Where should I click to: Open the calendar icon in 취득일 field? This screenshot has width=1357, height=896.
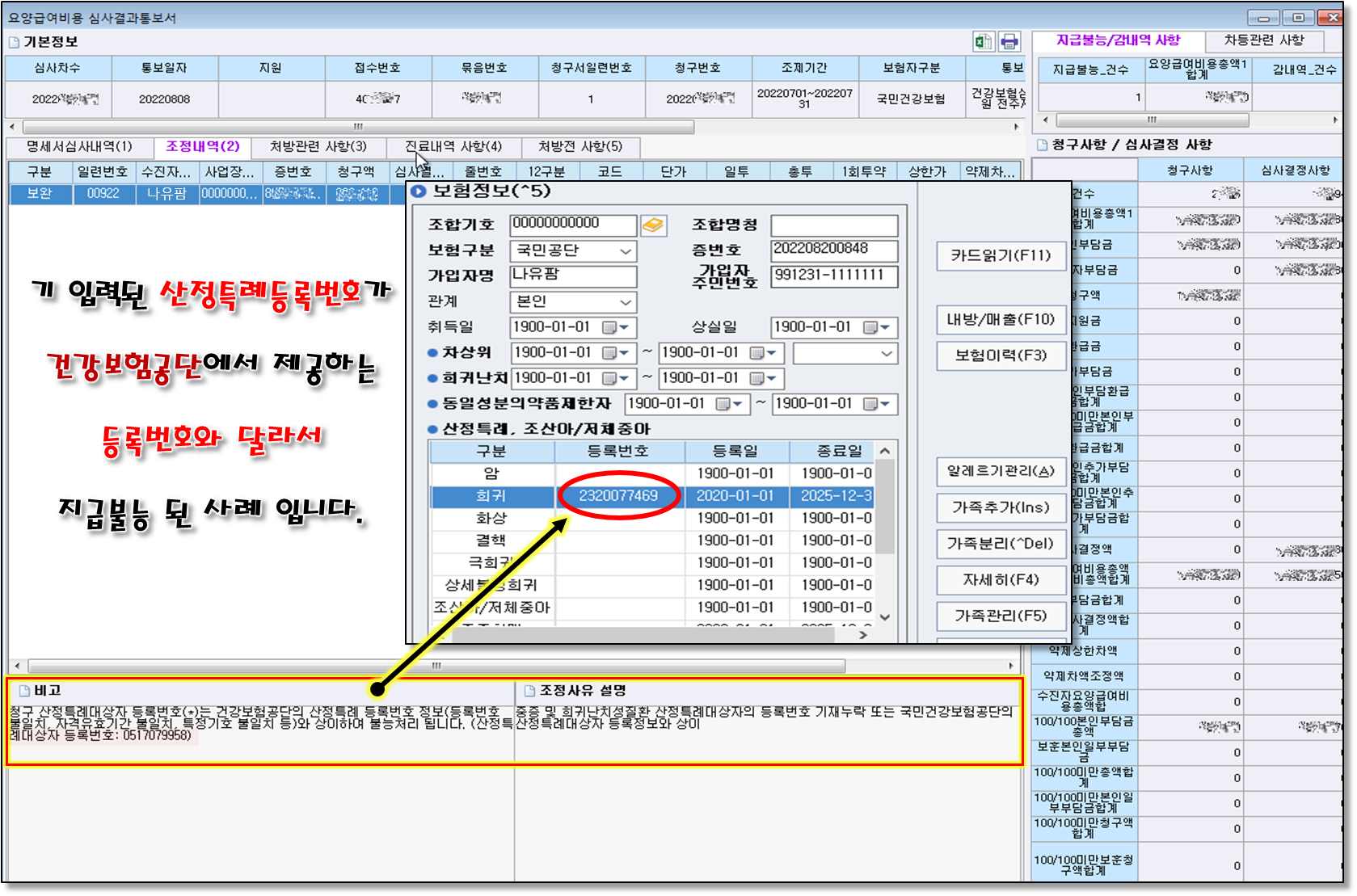(610, 327)
